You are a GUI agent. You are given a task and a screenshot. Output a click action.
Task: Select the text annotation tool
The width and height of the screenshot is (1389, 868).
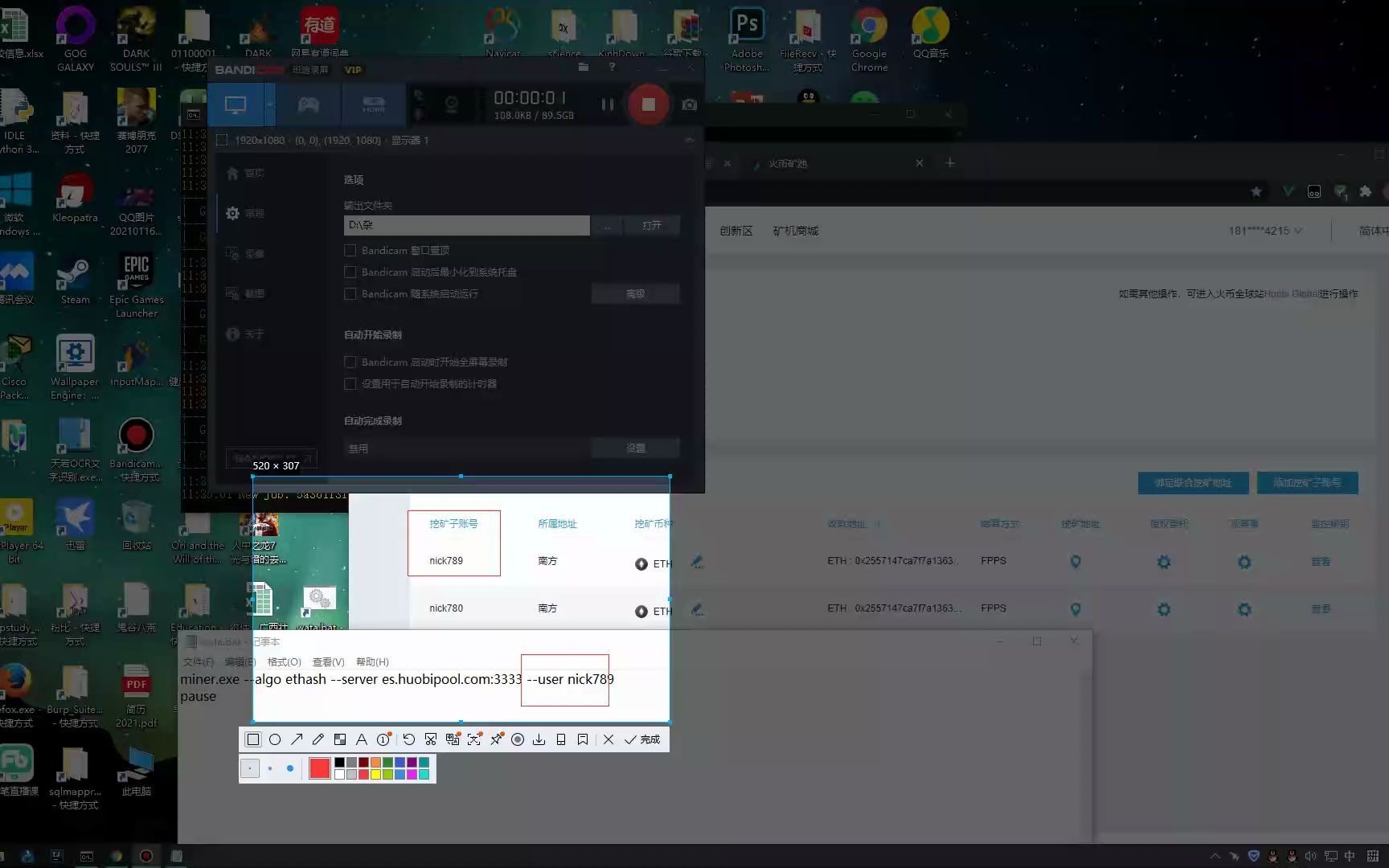click(362, 739)
